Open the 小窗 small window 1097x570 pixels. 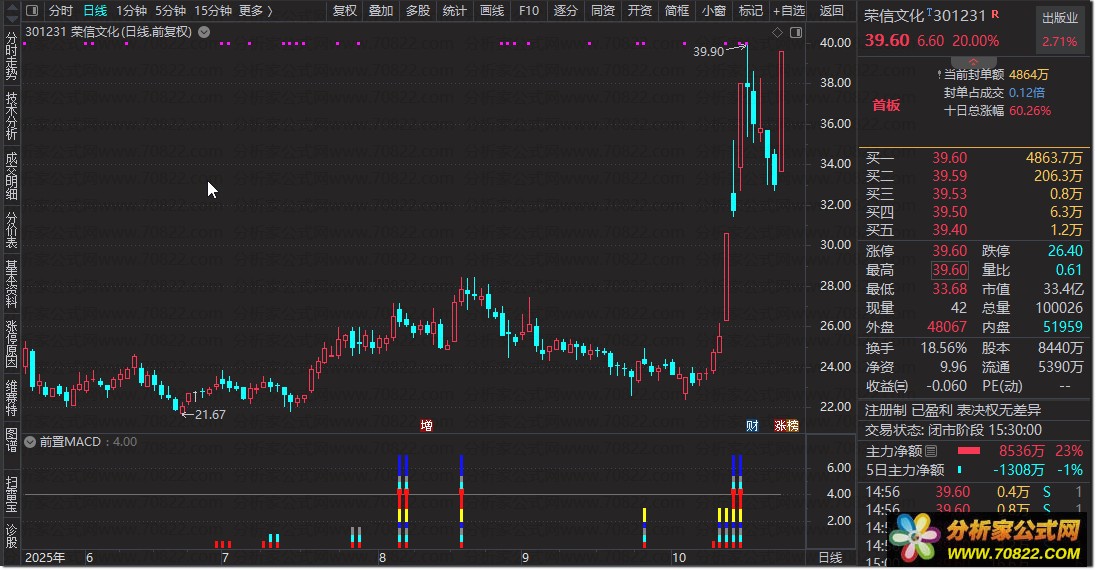[x=714, y=10]
